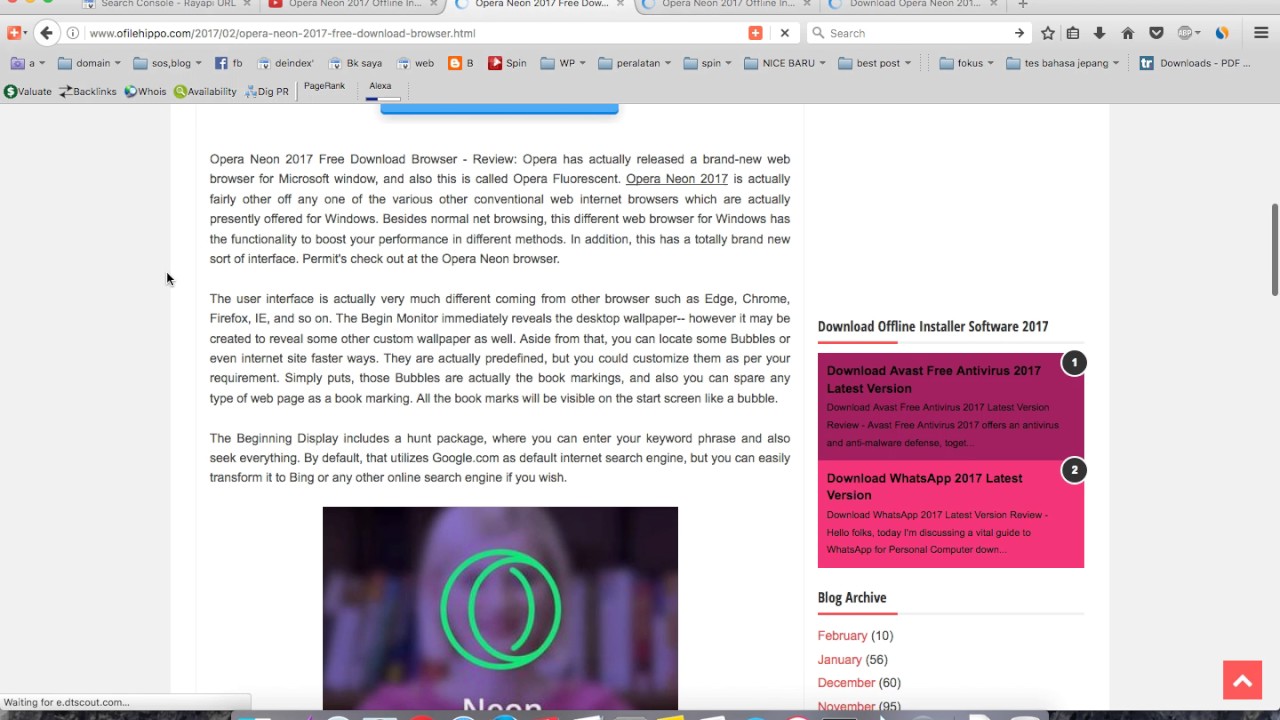Viewport: 1280px width, 720px height.
Task: Bookmark this page with the star icon
Action: pyautogui.click(x=1047, y=33)
